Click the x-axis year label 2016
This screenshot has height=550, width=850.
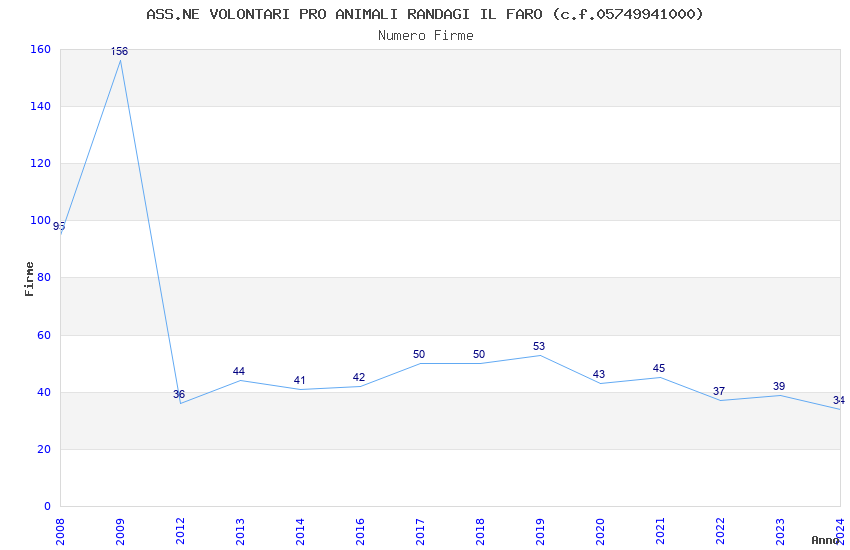point(360,532)
